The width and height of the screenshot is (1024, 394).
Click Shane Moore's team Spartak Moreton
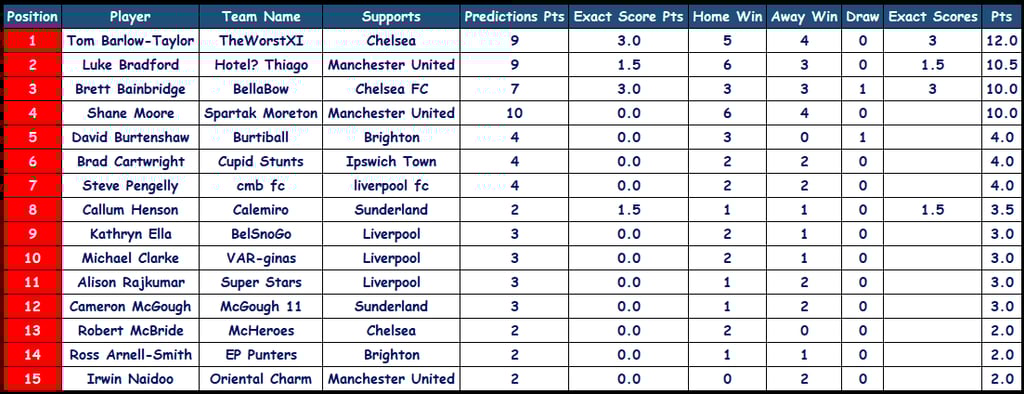[261, 113]
